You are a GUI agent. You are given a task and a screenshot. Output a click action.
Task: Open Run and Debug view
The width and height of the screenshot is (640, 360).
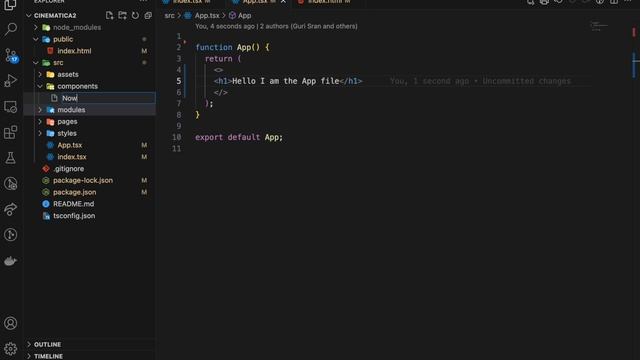(x=11, y=81)
